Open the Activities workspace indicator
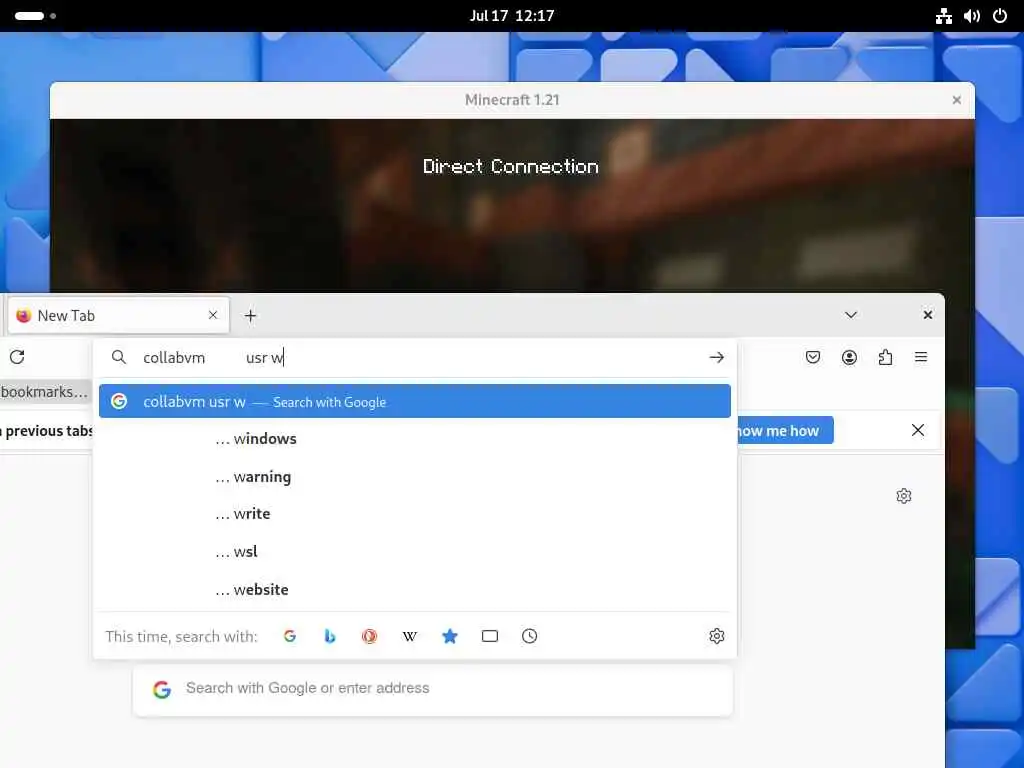This screenshot has height=768, width=1024. (x=35, y=16)
